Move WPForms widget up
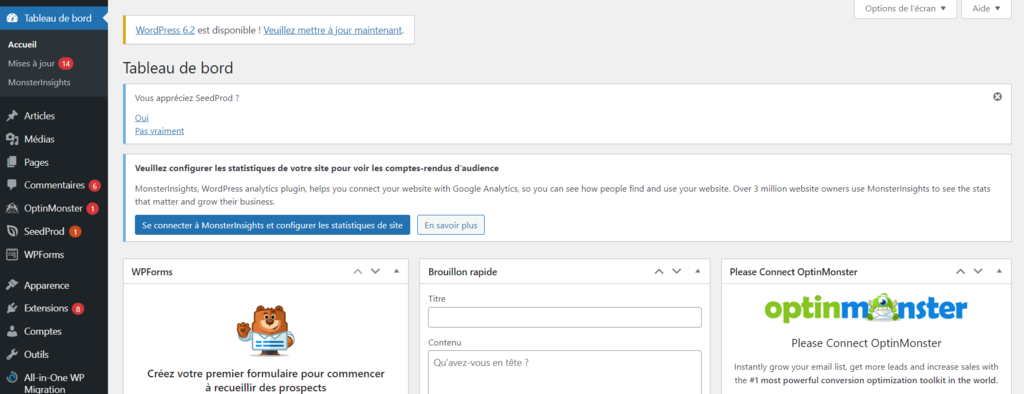This screenshot has width=1024, height=394. 357,271
